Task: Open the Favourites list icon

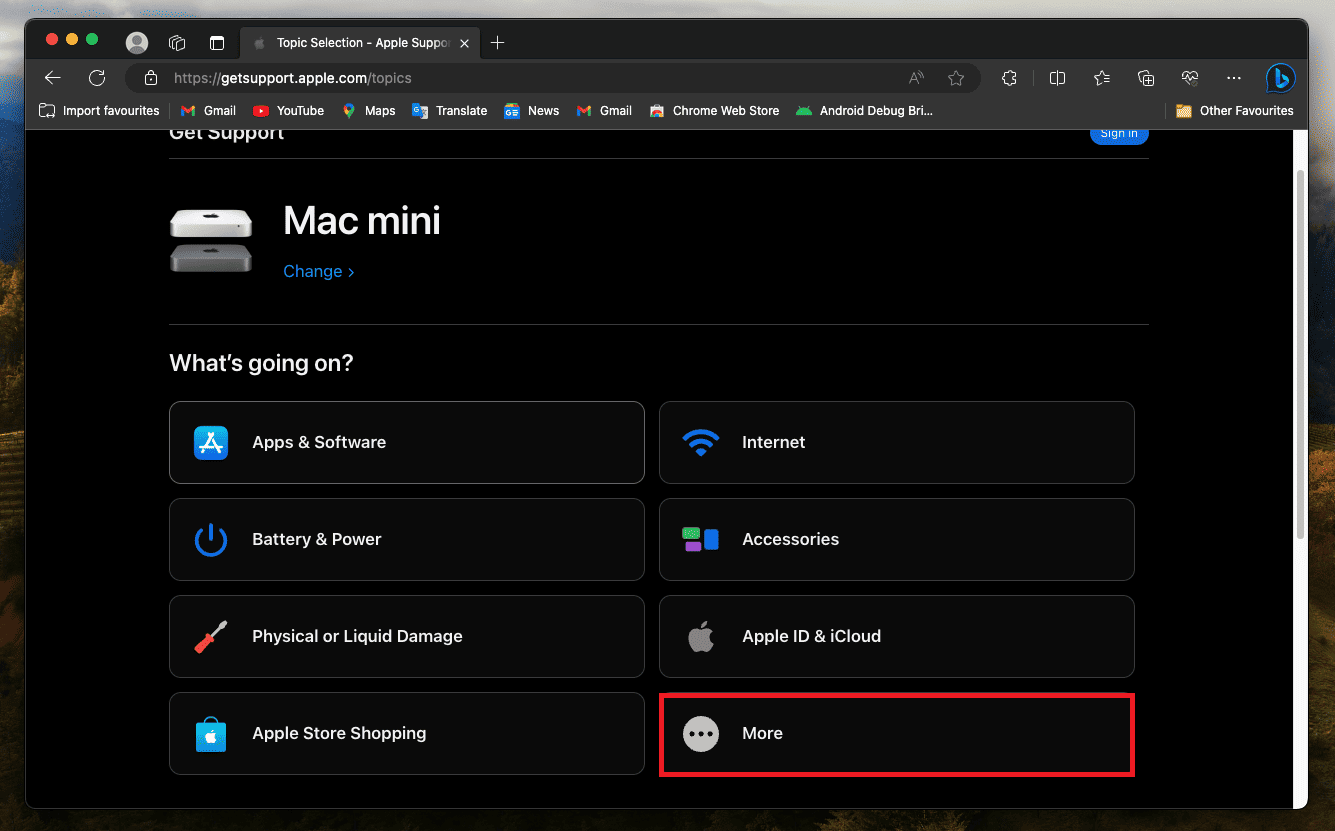Action: (x=1102, y=78)
